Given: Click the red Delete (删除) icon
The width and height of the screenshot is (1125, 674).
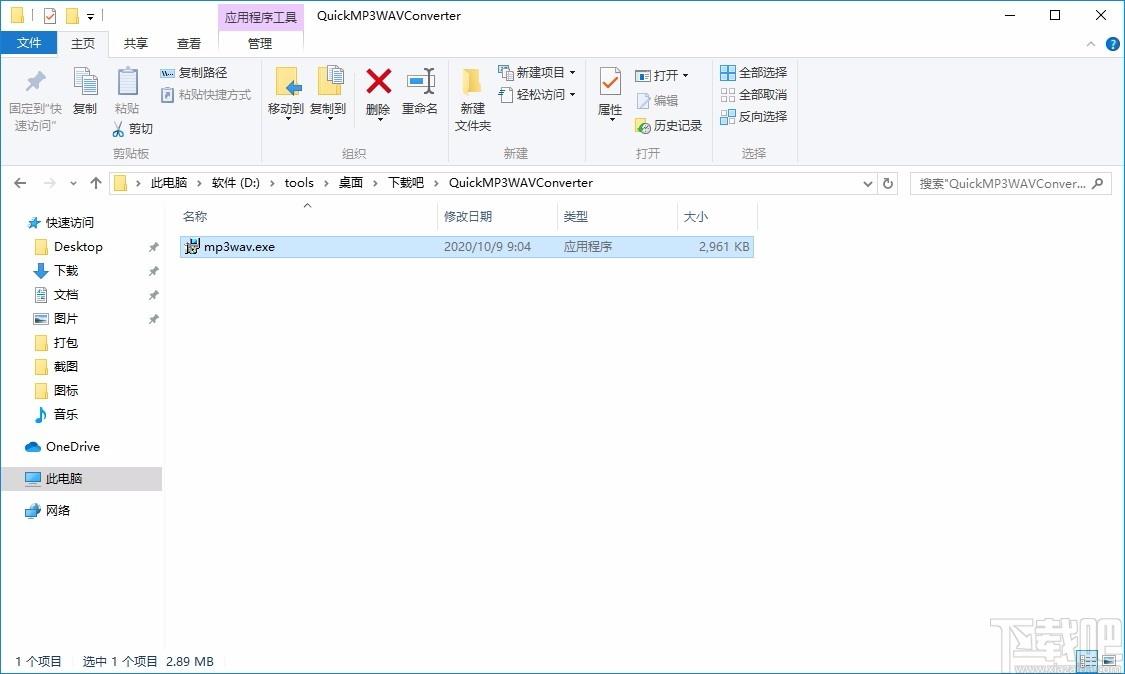Looking at the screenshot, I should point(378,81).
